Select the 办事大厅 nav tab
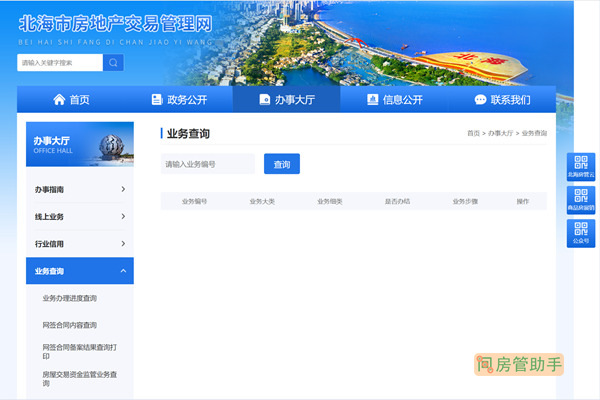Screen dimensions: 600x400 click(287, 100)
